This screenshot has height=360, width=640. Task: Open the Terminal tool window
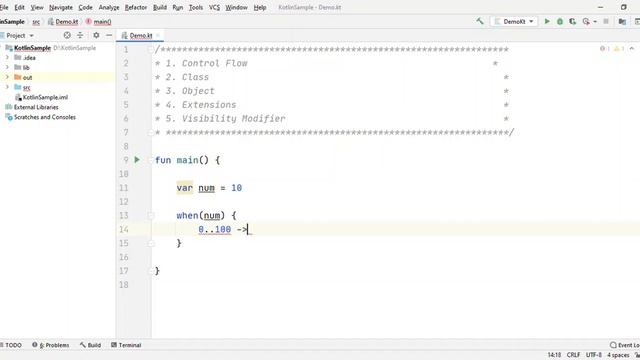[x=126, y=345]
